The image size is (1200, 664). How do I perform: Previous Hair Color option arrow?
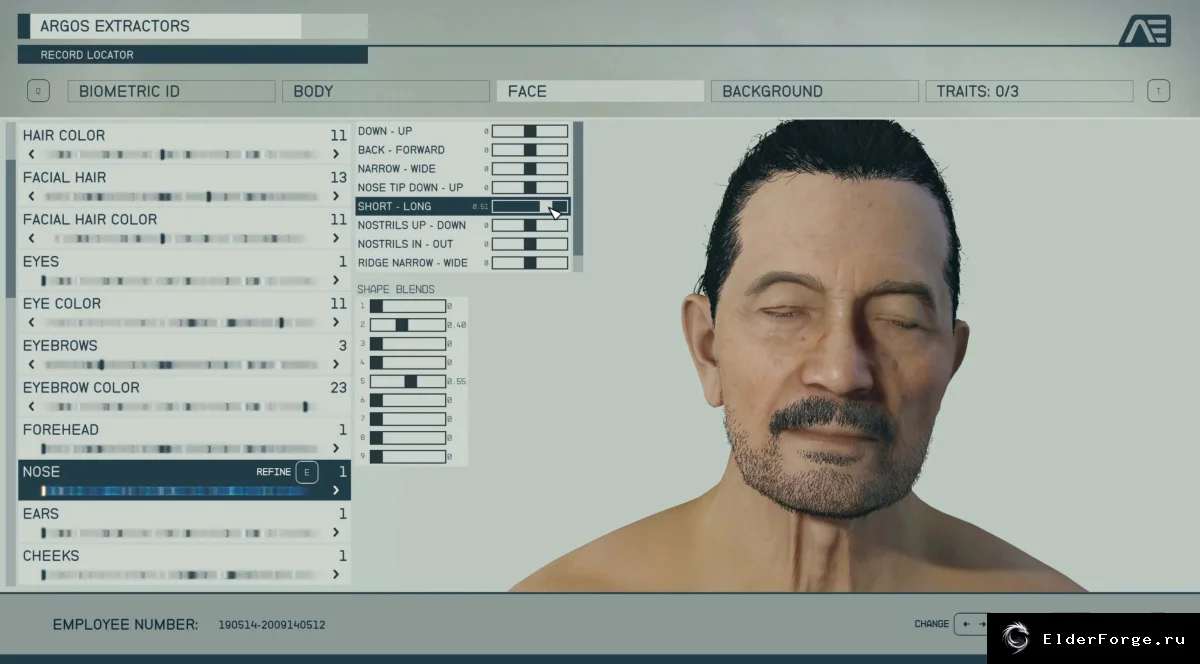[32, 154]
